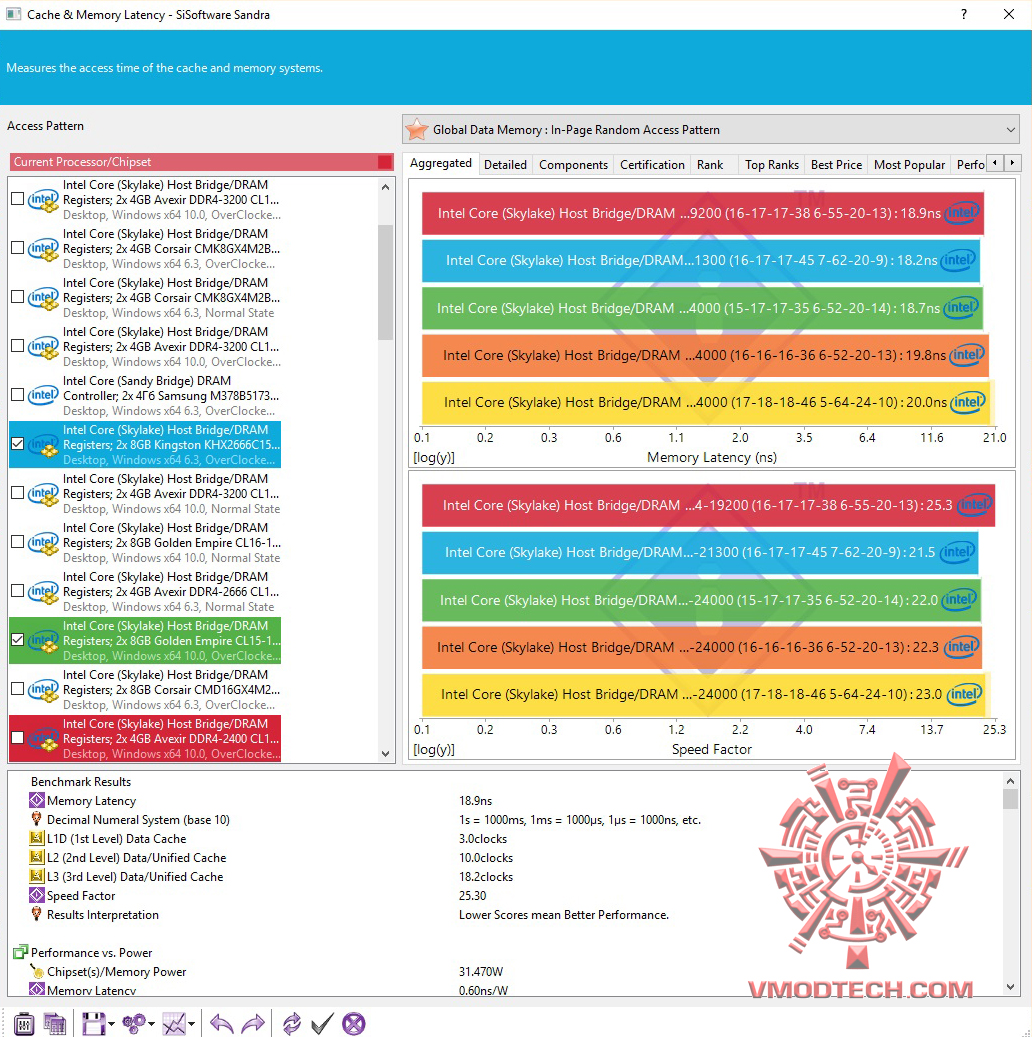Click the Current Processor/Chipset red header
Viewport: 1032px width, 1037px height.
pos(201,162)
